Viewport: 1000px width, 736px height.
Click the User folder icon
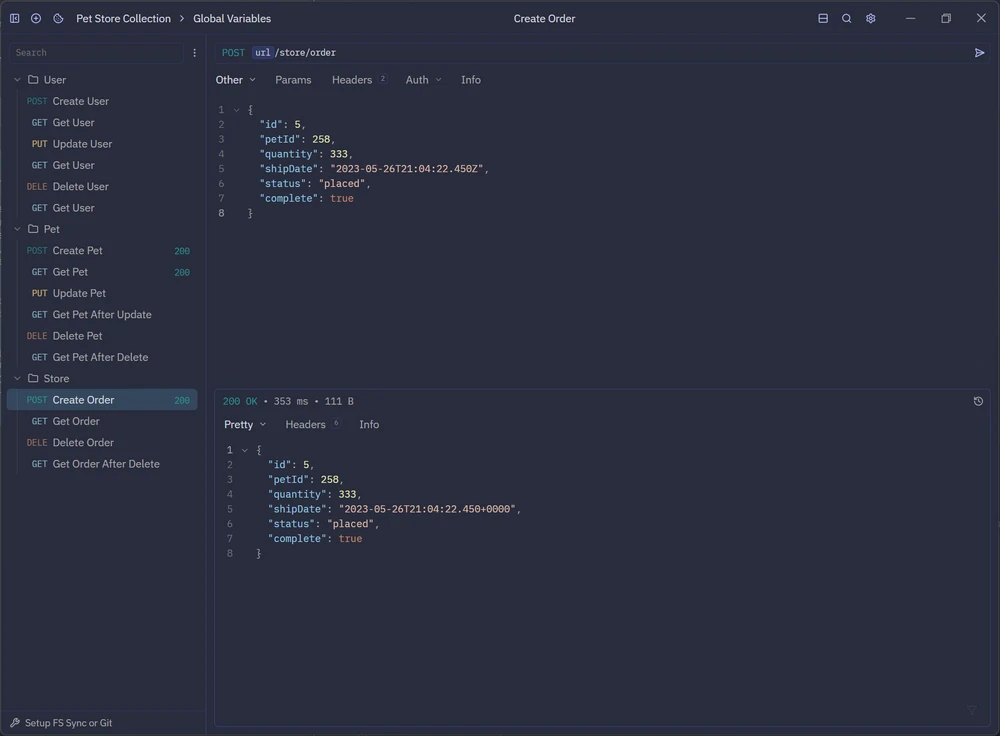tap(33, 80)
